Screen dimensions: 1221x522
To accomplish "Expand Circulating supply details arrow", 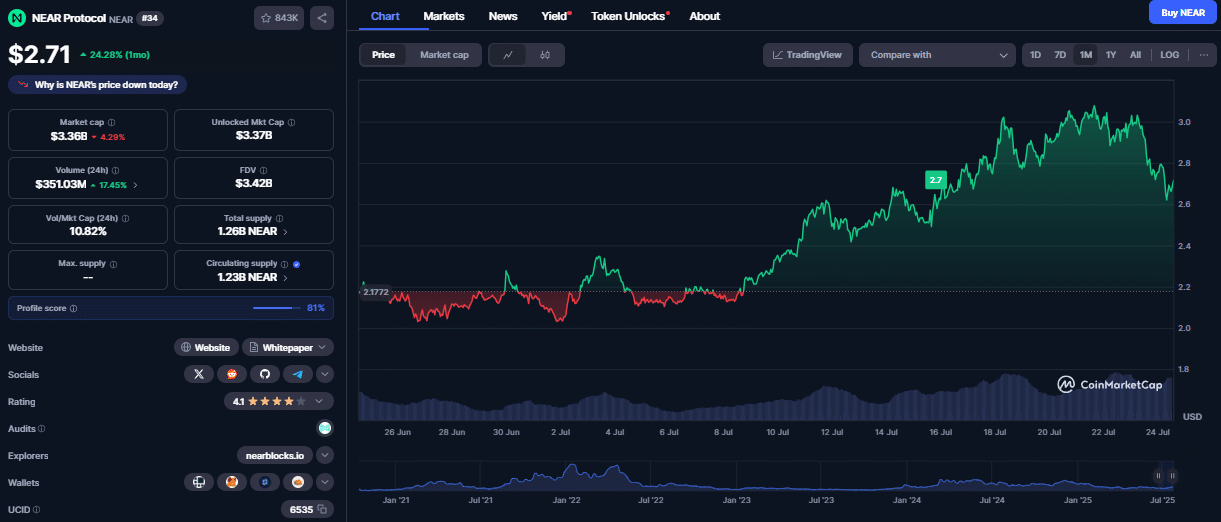I will coord(286,277).
